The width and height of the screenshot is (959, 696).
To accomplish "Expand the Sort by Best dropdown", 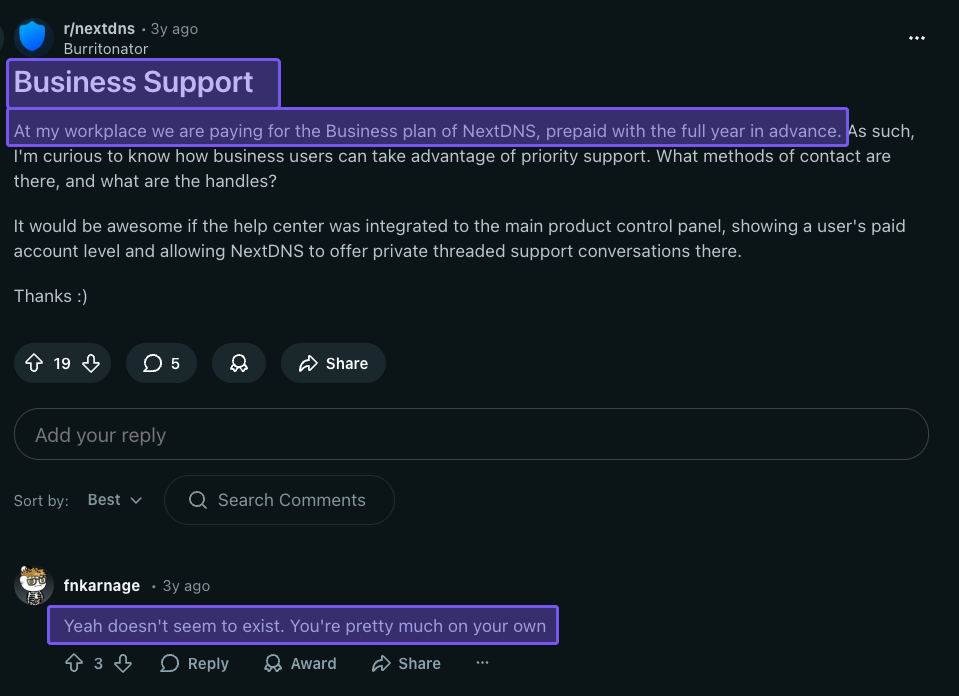I will 115,500.
